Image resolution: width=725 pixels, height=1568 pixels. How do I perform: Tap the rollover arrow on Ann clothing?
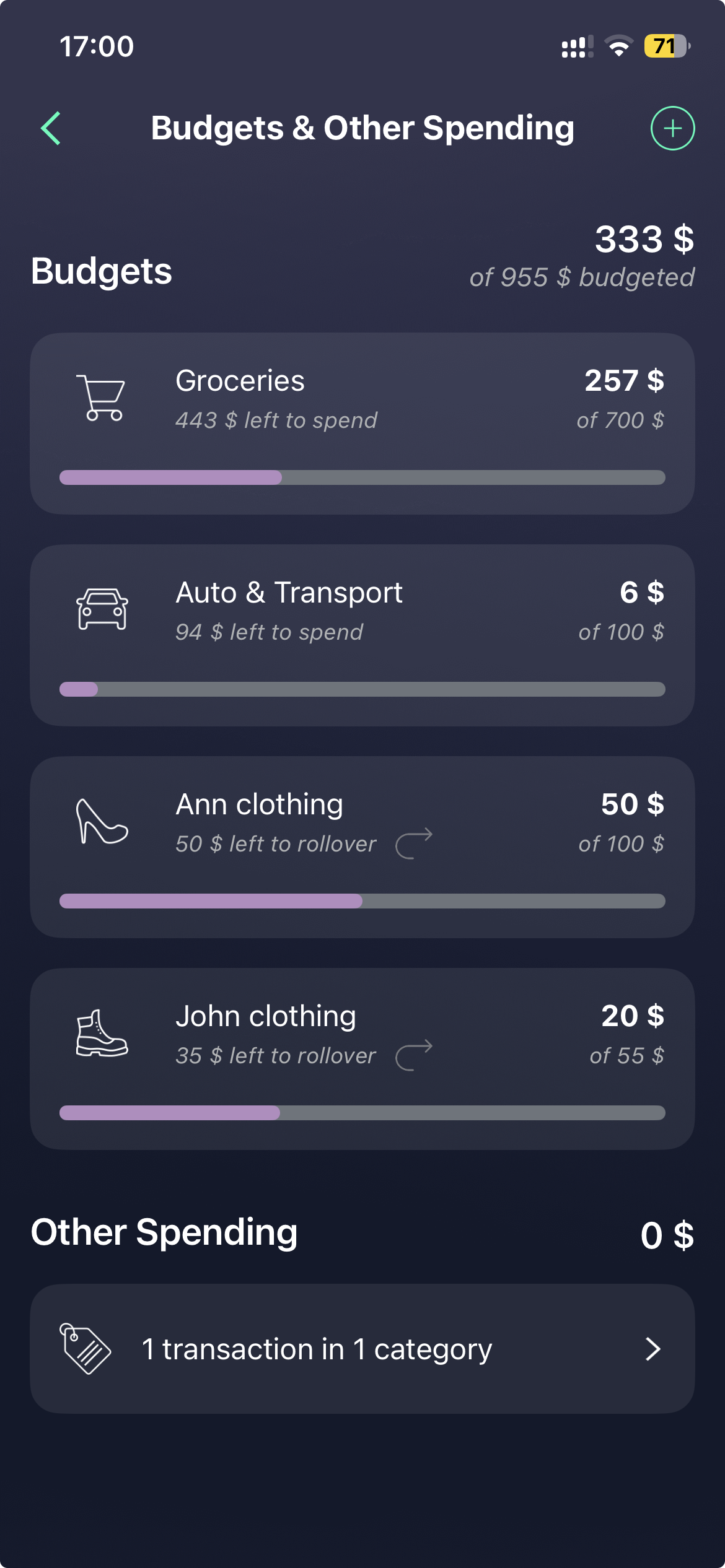tap(414, 843)
